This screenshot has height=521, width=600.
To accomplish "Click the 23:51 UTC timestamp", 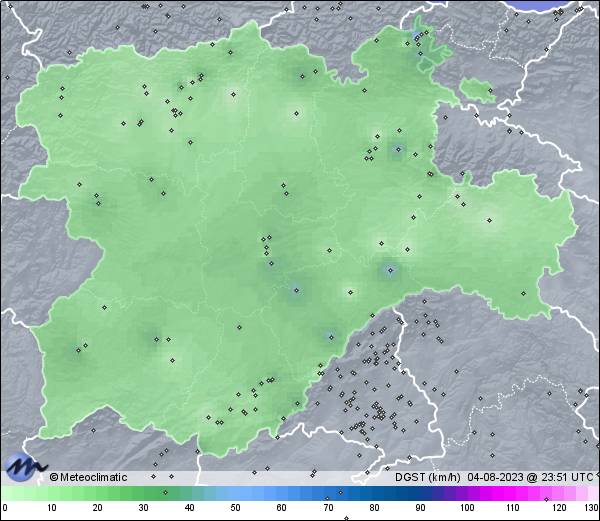I will 566,477.
